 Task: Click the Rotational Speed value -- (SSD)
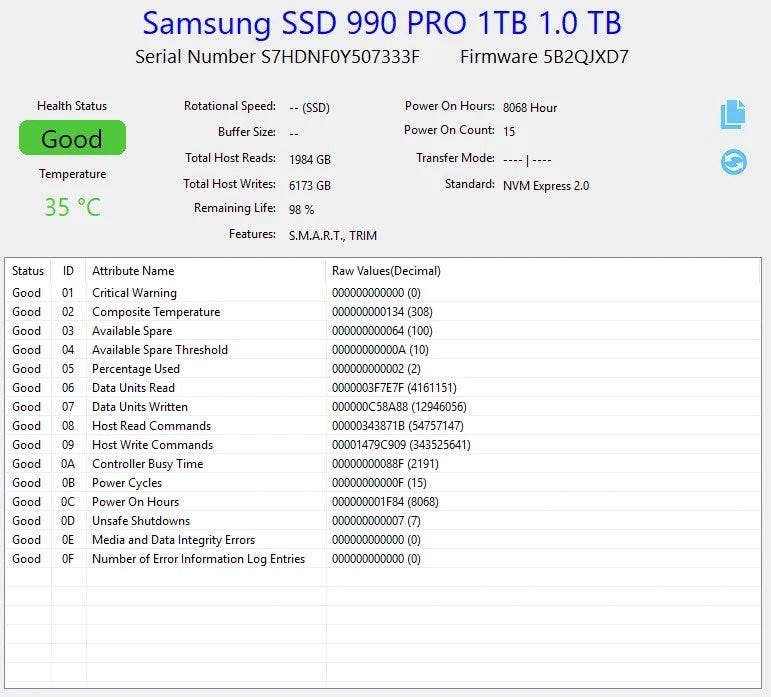[309, 108]
